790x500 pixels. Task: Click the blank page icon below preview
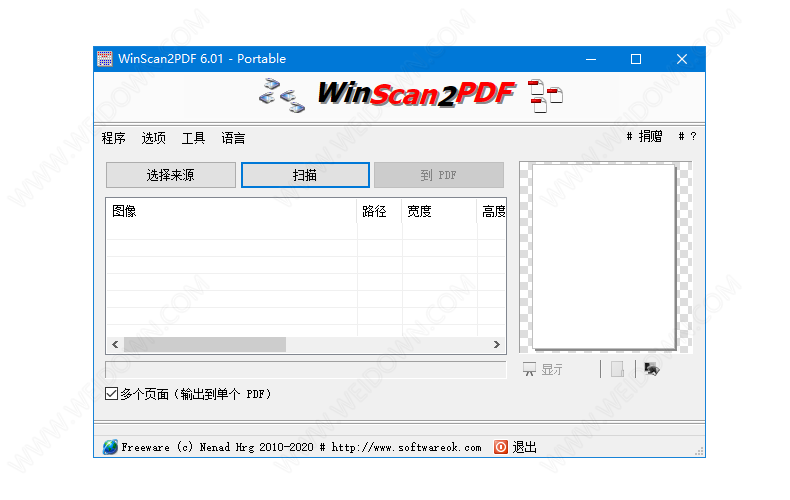coord(617,369)
